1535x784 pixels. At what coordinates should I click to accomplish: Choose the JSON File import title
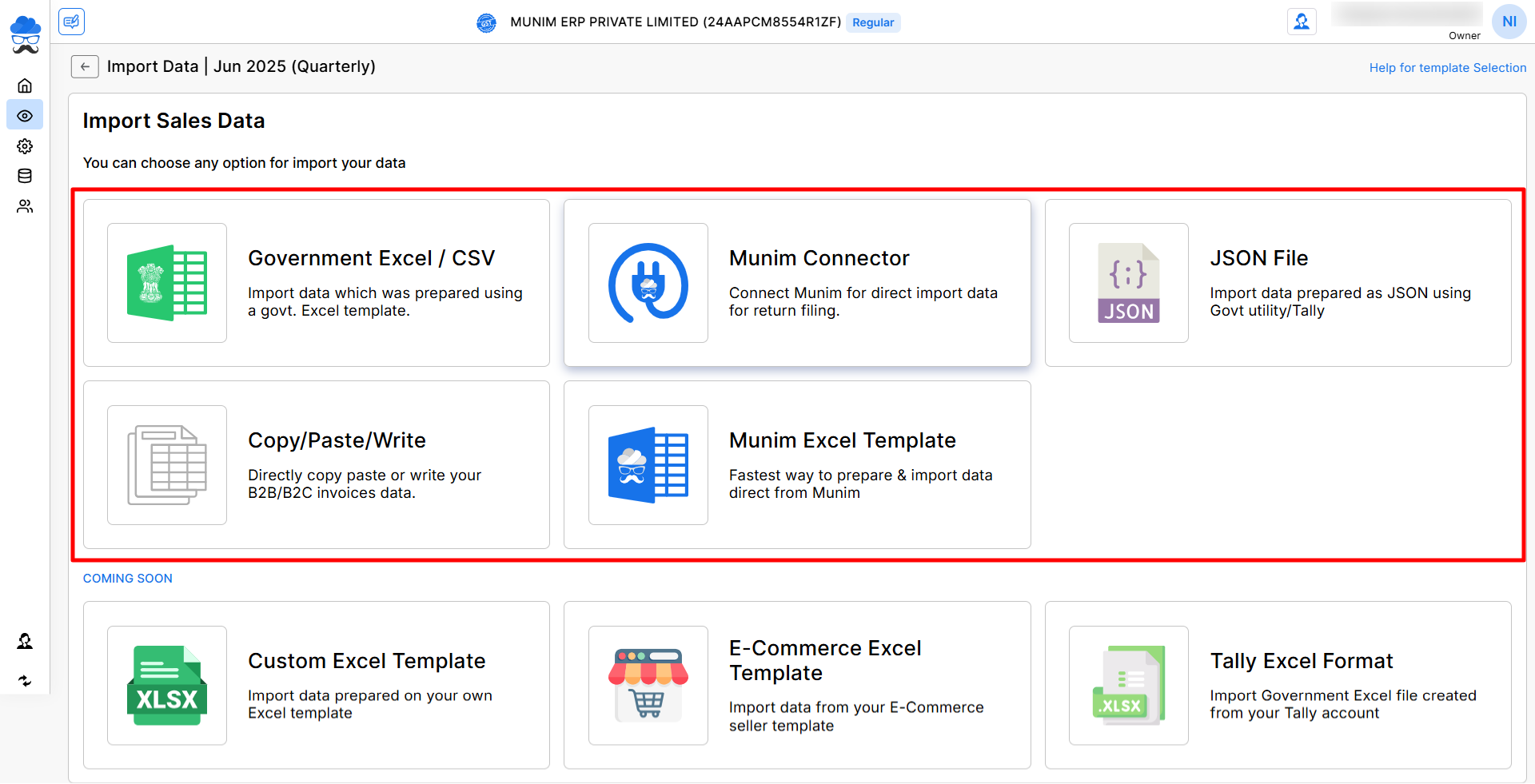[1259, 258]
